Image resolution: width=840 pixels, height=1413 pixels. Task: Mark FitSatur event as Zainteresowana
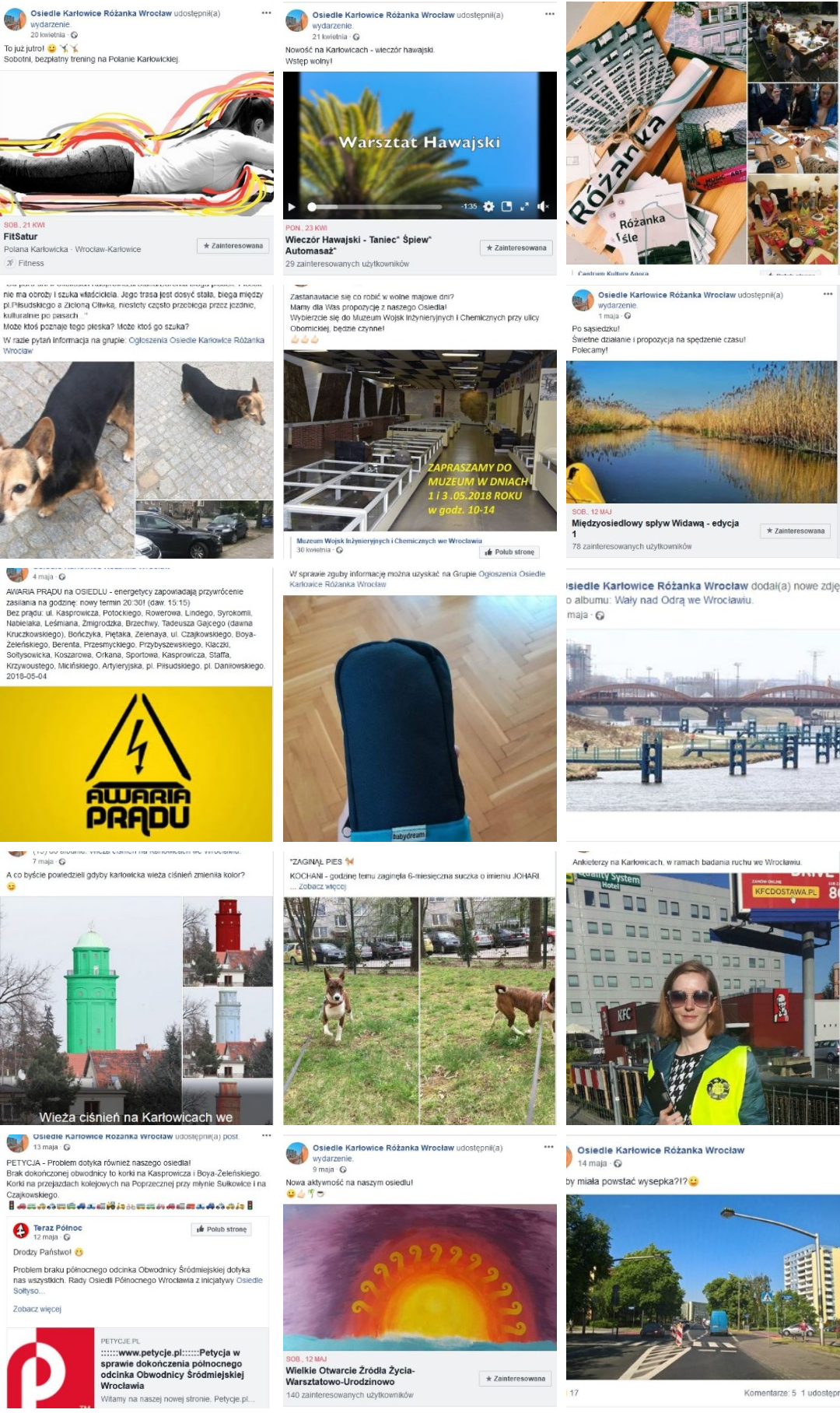(233, 246)
